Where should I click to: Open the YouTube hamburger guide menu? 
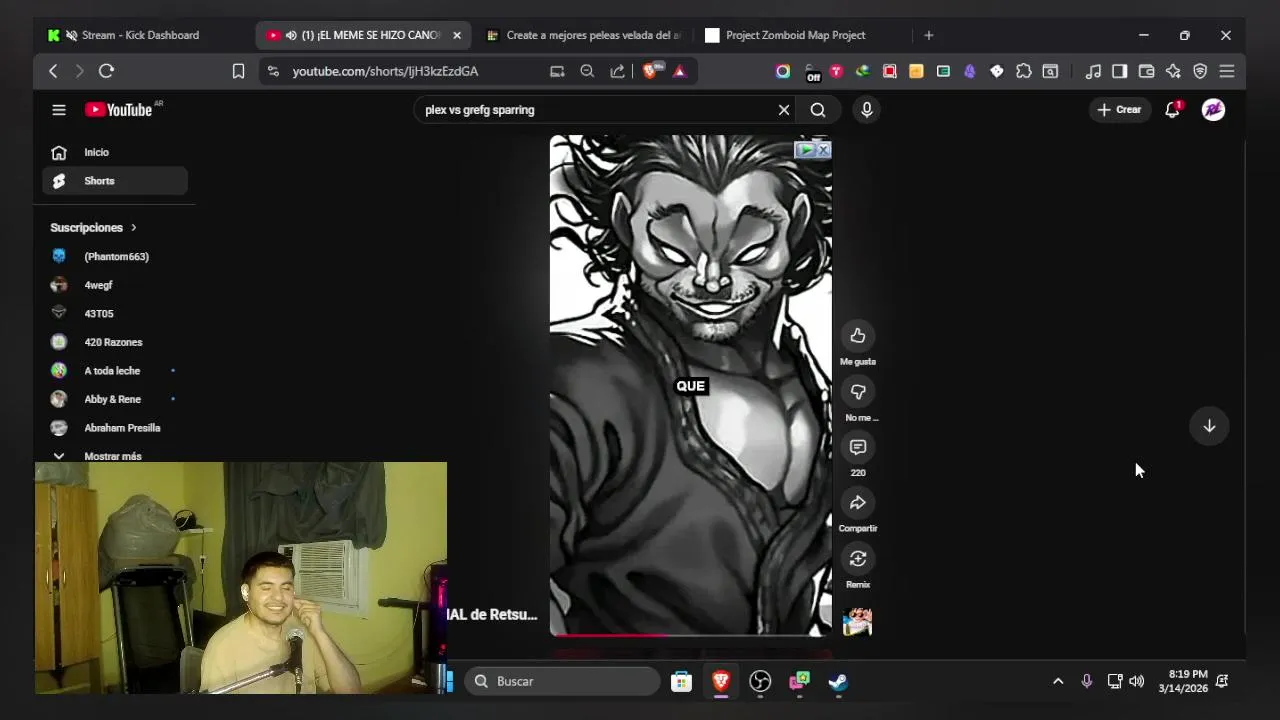(x=59, y=110)
